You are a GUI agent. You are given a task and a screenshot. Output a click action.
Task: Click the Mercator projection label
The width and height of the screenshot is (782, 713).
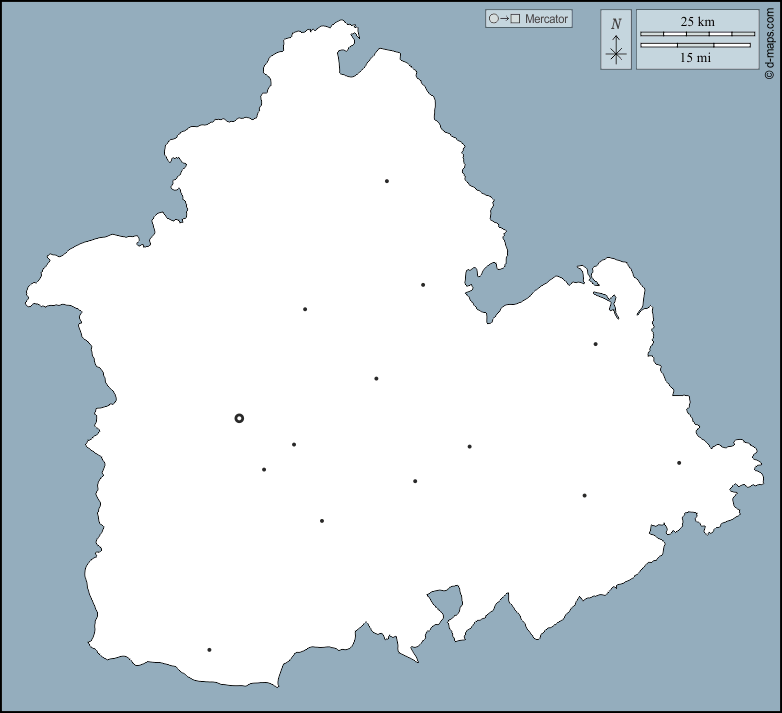546,19
